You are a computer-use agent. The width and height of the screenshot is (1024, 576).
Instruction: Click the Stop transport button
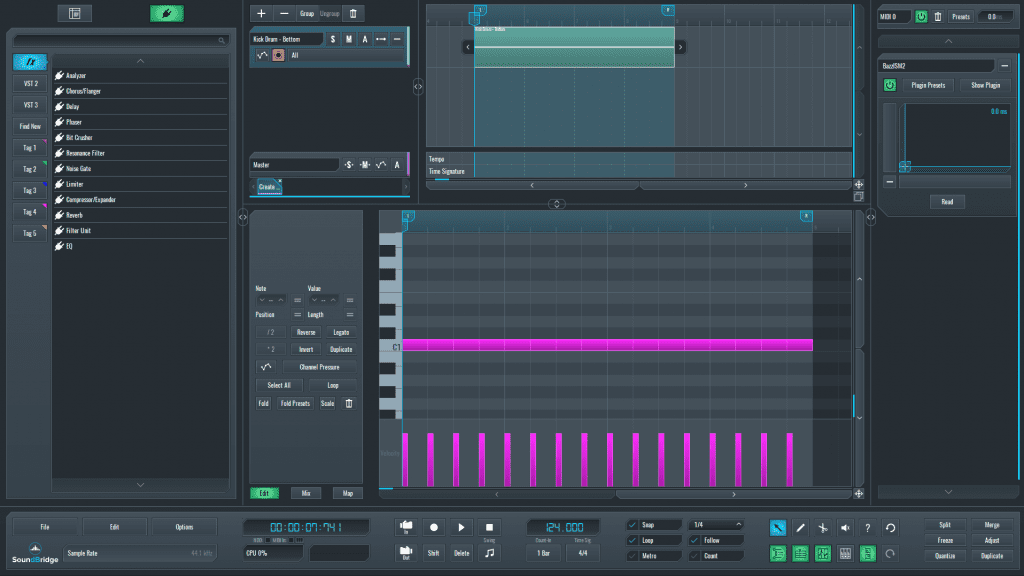click(x=489, y=527)
